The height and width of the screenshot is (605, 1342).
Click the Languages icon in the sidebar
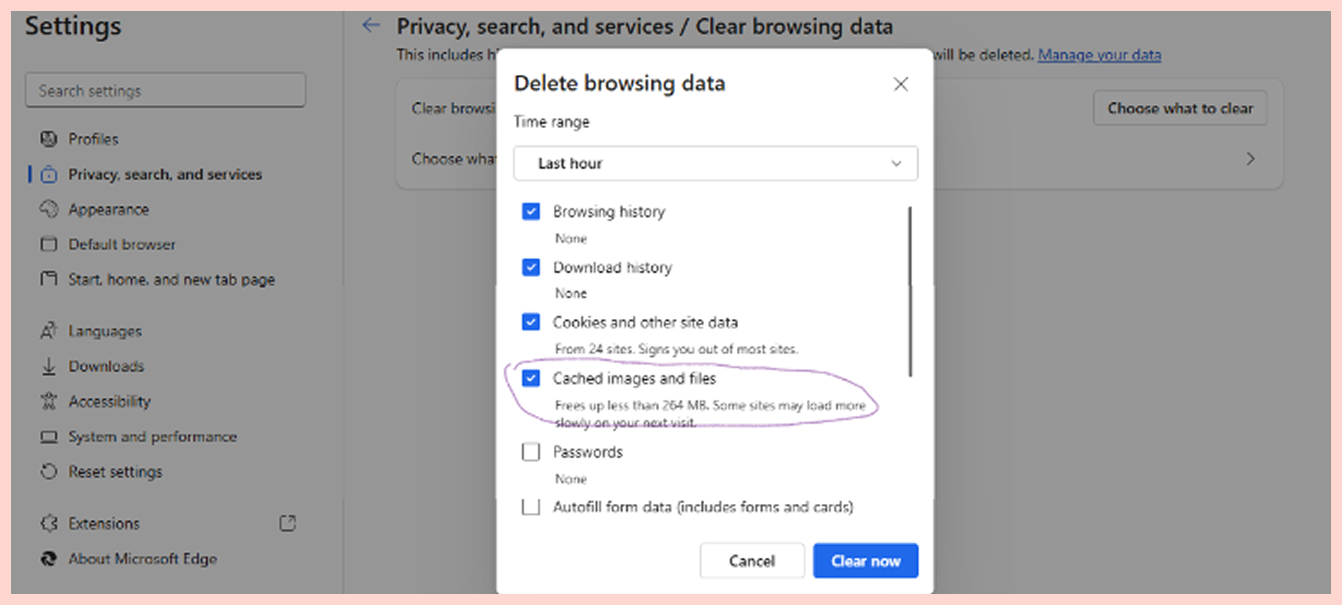click(x=48, y=331)
